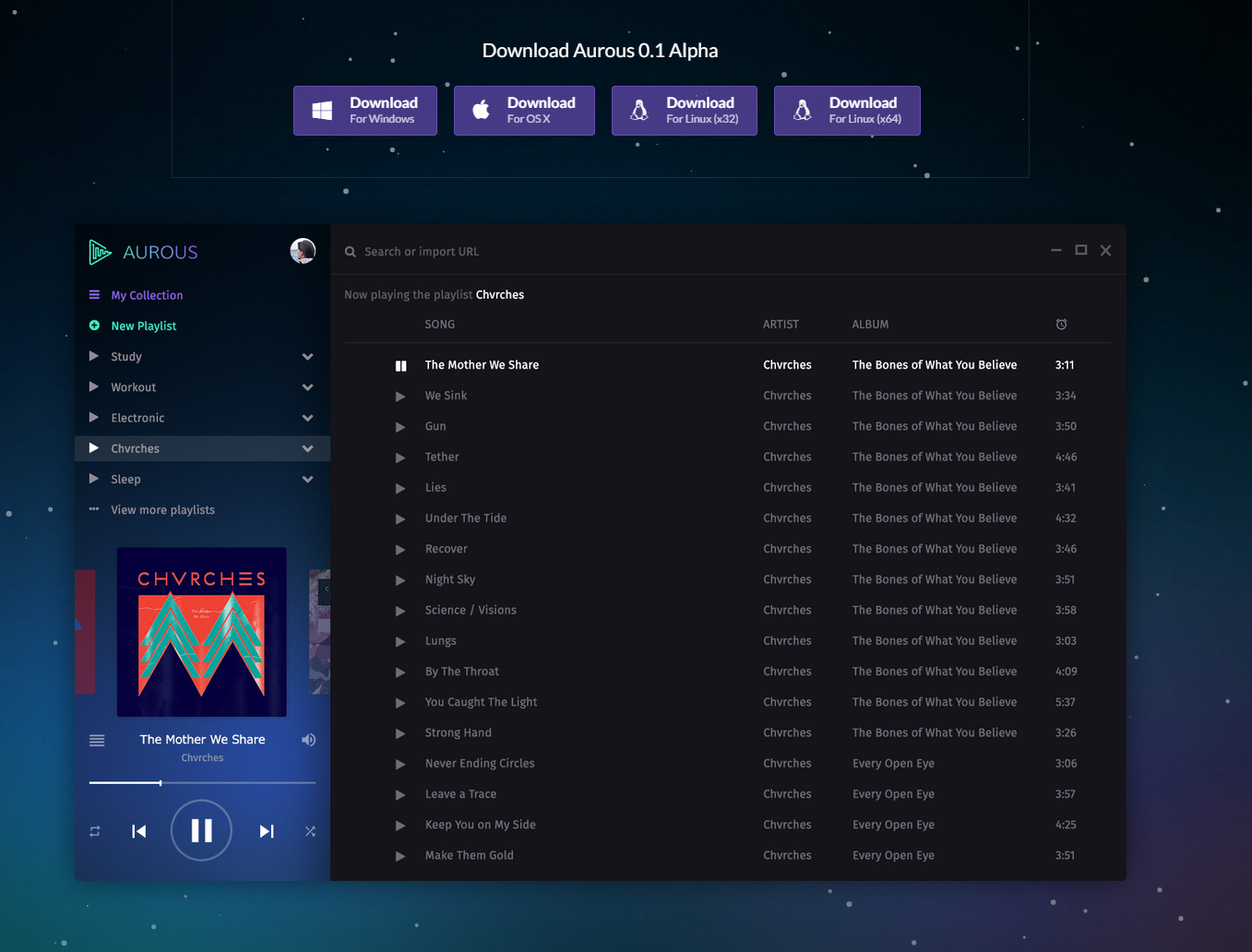Download Aurous for Linux x64
1252x952 pixels.
pos(847,111)
